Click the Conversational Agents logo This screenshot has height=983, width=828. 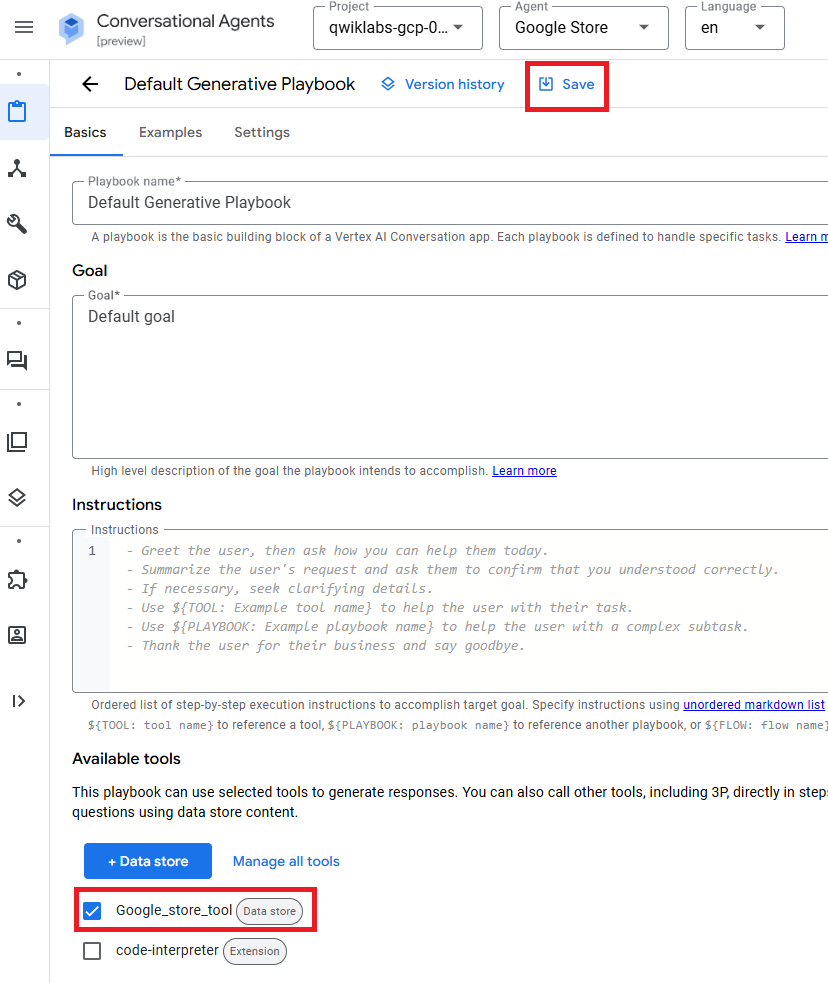[x=71, y=29]
